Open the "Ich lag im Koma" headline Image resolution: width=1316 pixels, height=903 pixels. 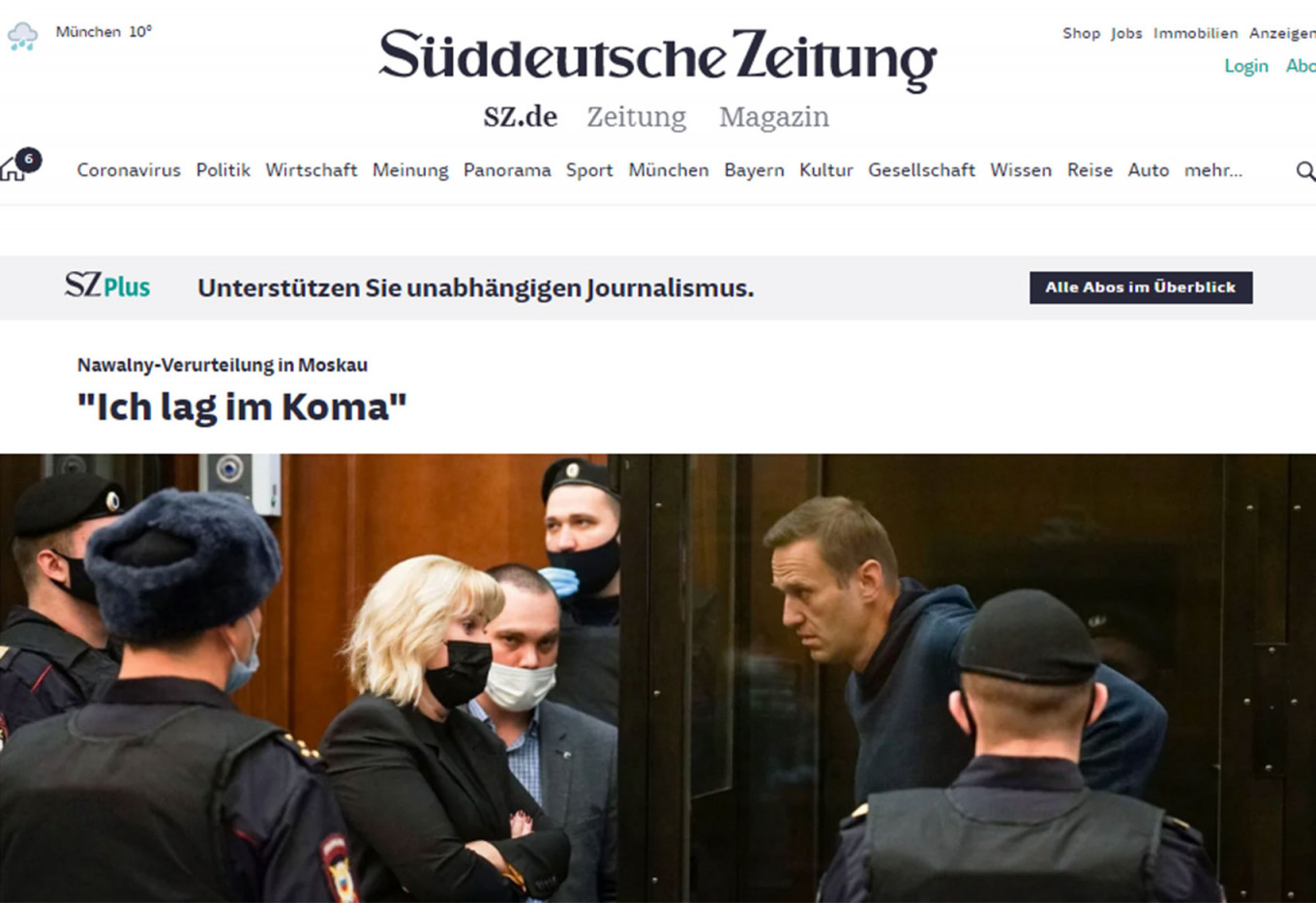(x=242, y=407)
